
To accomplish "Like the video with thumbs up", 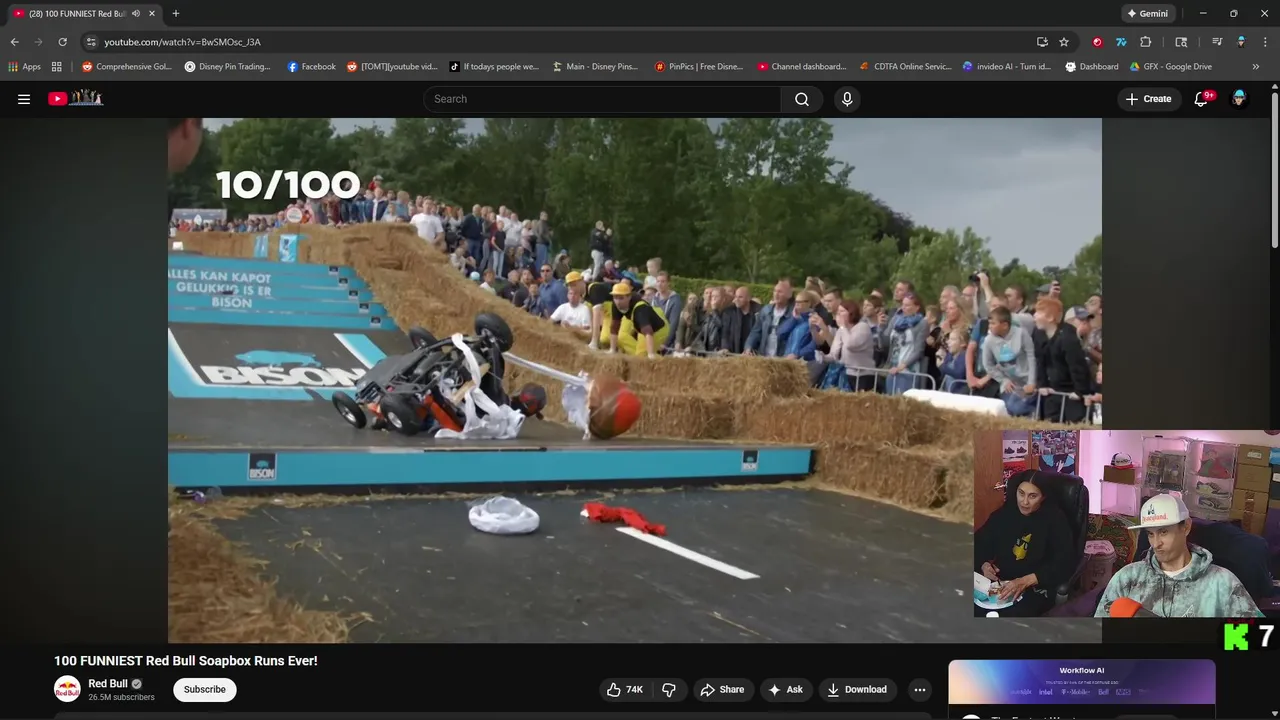I will coord(624,689).
